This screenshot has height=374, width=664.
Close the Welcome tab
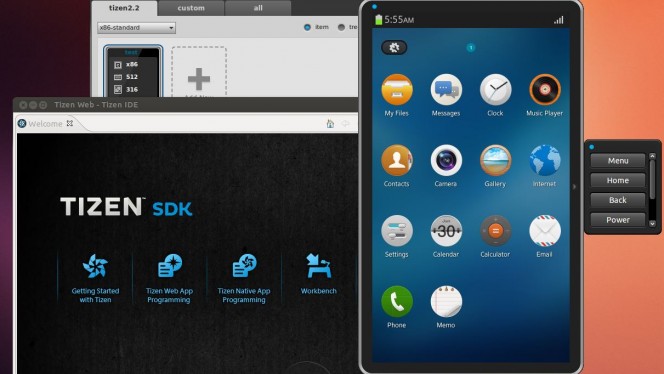(x=70, y=123)
